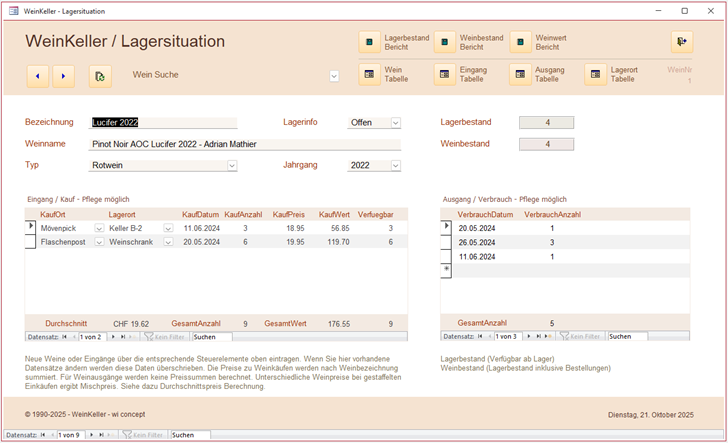
Task: Open KaufOrt dropdown for Mövenpick row
Action: coord(99,228)
